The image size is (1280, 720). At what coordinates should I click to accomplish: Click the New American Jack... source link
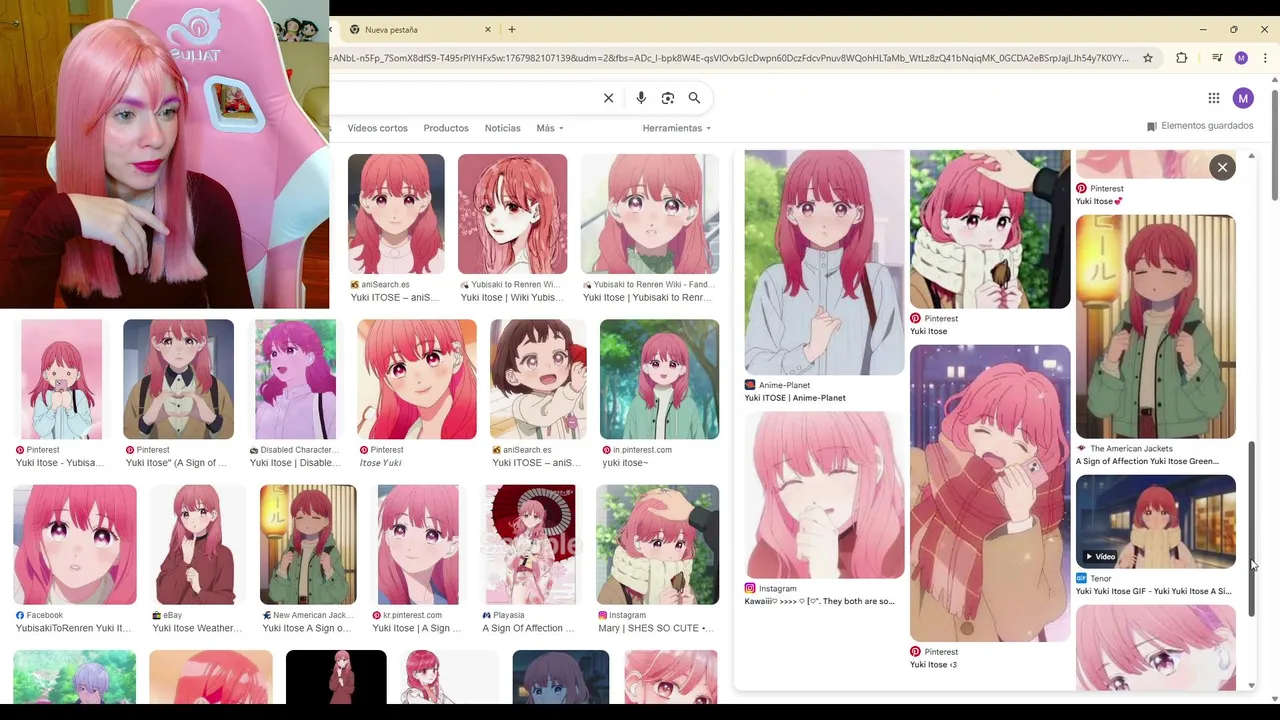[x=312, y=615]
